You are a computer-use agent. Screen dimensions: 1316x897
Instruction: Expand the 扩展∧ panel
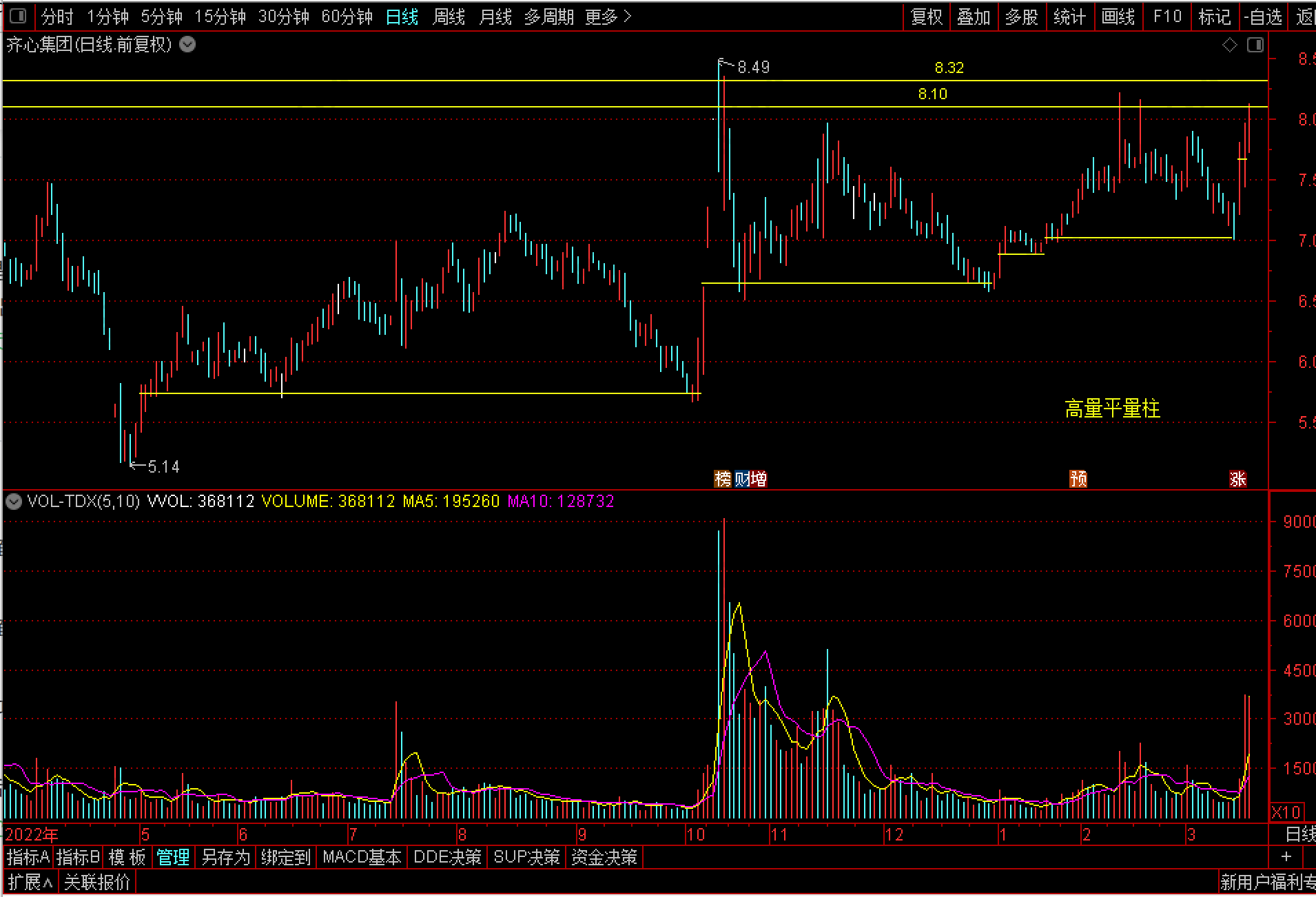coord(30,883)
